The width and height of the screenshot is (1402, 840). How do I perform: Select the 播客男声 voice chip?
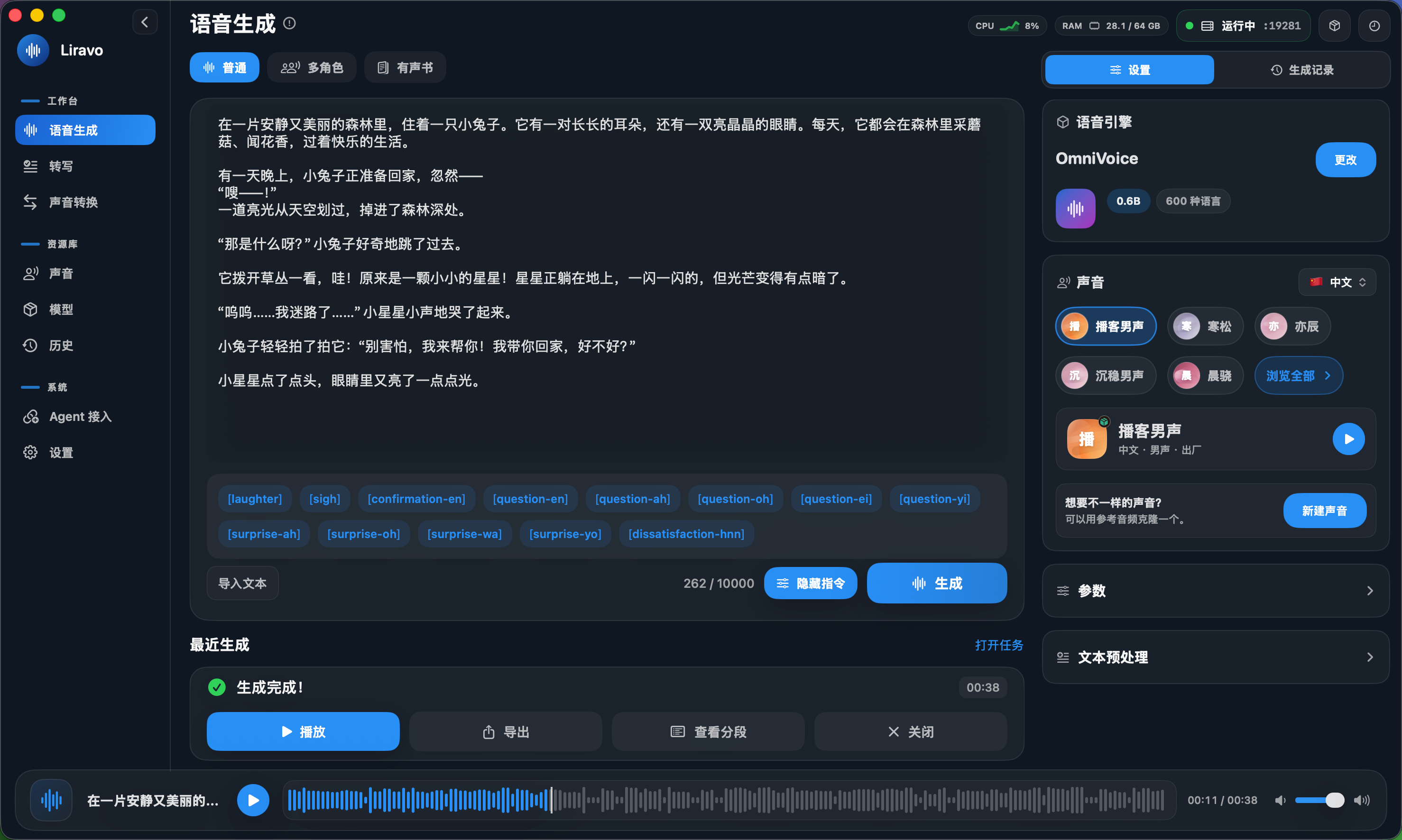pos(1105,326)
